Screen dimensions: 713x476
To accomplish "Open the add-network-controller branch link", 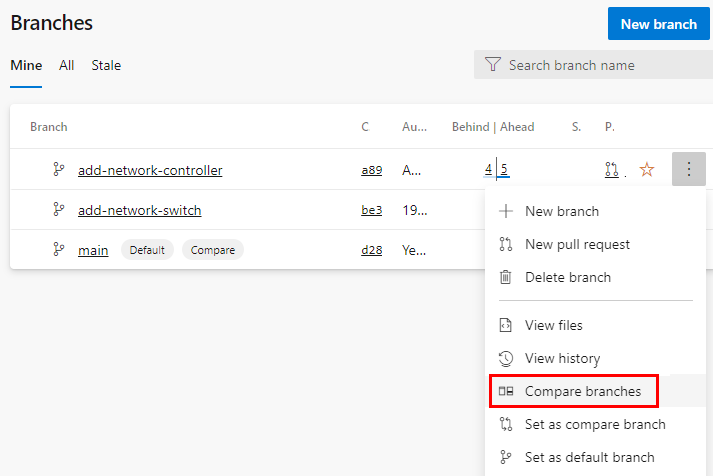I will coord(150,170).
